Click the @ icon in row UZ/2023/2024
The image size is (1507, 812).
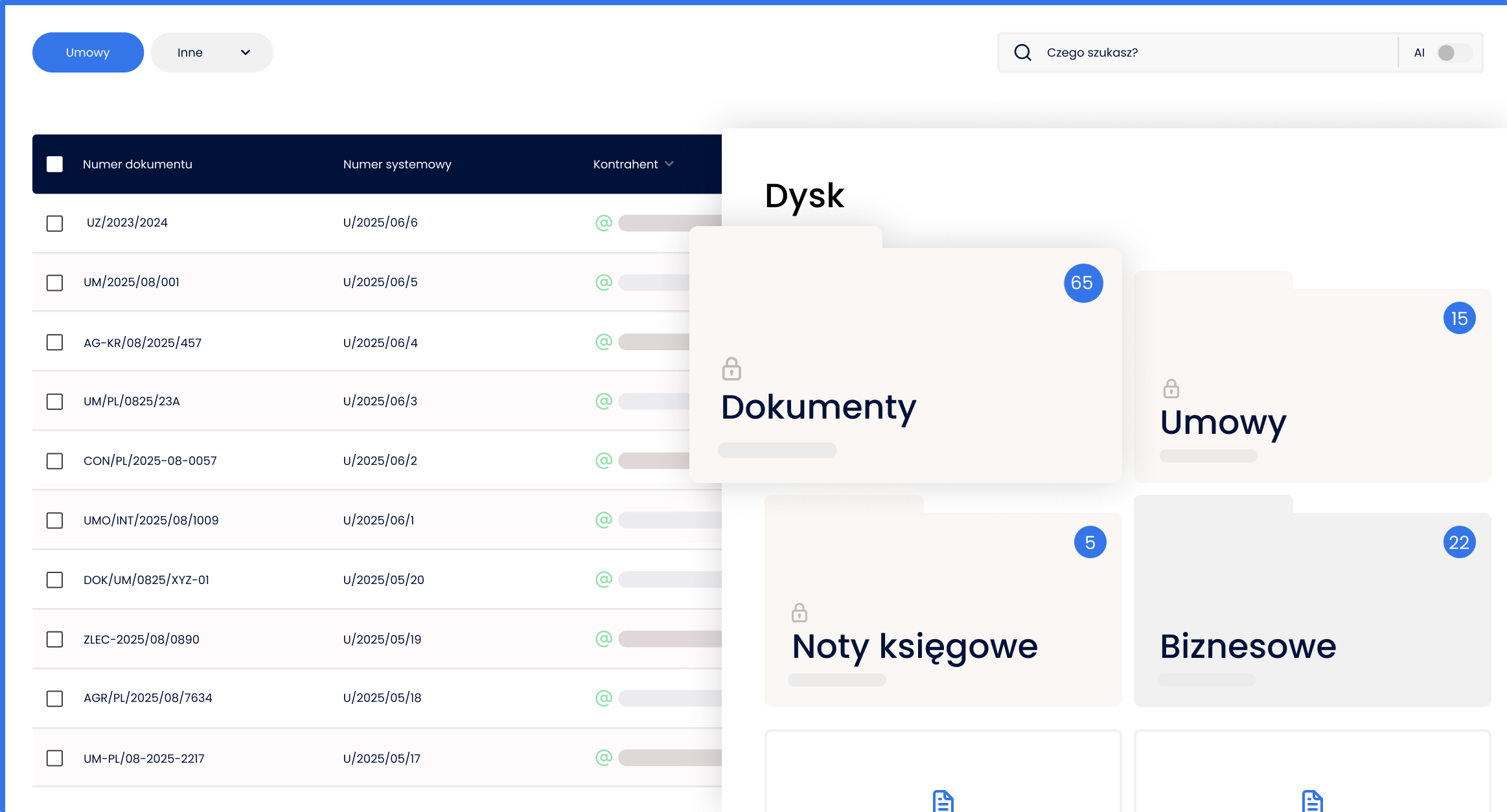(x=604, y=223)
